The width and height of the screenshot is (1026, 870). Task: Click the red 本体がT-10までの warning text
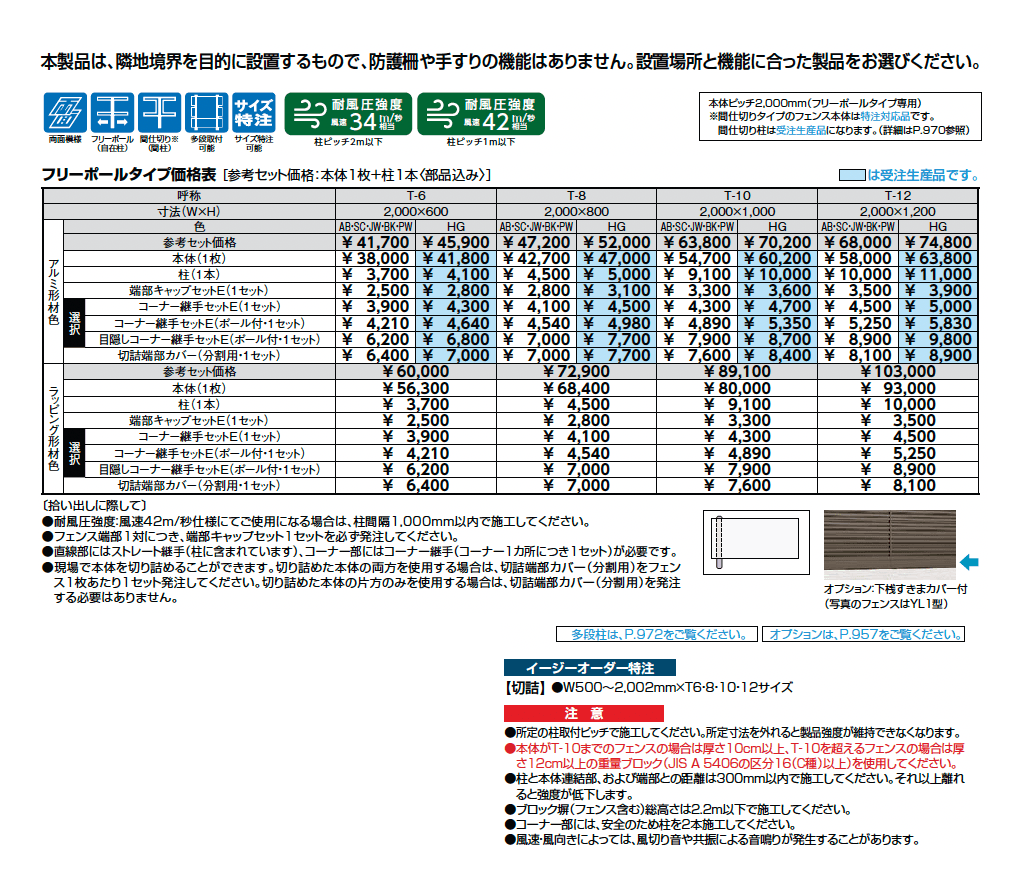(734, 756)
